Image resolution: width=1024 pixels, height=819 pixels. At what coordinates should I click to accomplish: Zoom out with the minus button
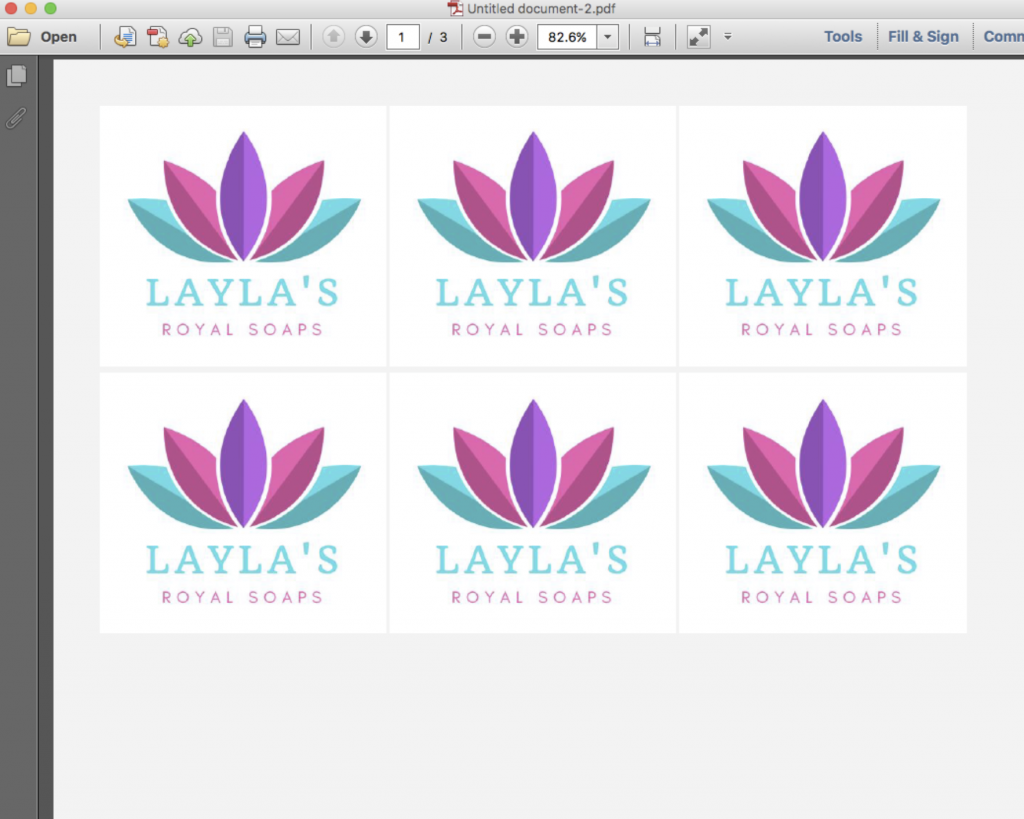coord(485,37)
